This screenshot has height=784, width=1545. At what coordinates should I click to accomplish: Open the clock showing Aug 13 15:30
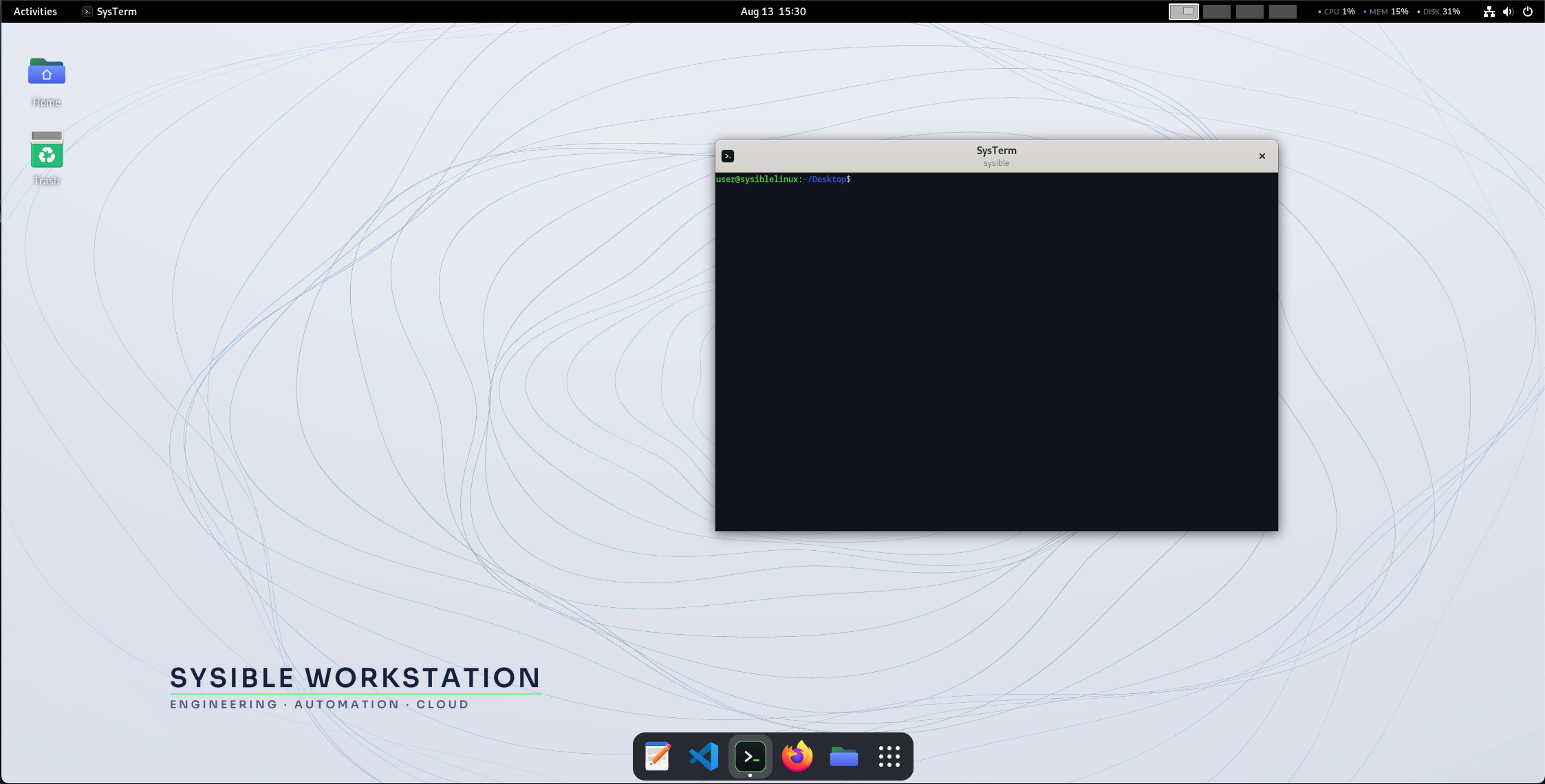[x=773, y=12]
